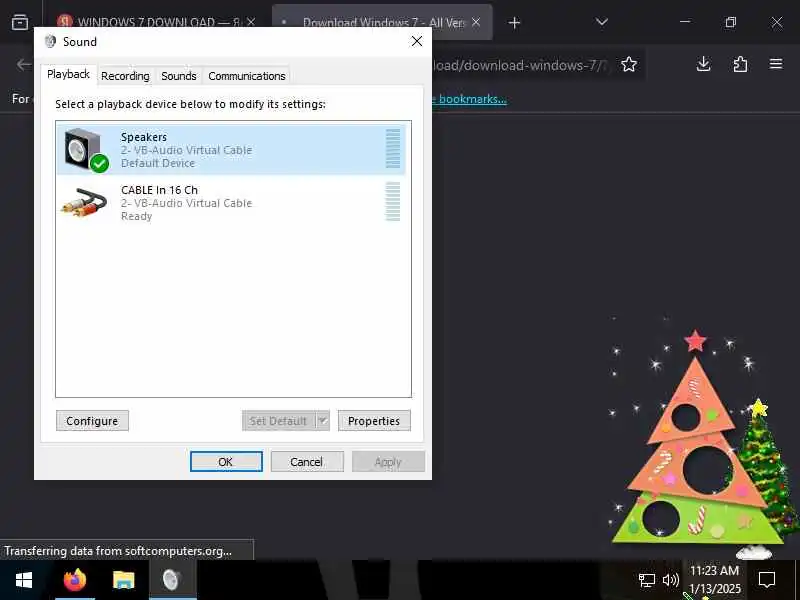The width and height of the screenshot is (800, 600).
Task: Click the Sound dialog title icon
Action: [50, 41]
